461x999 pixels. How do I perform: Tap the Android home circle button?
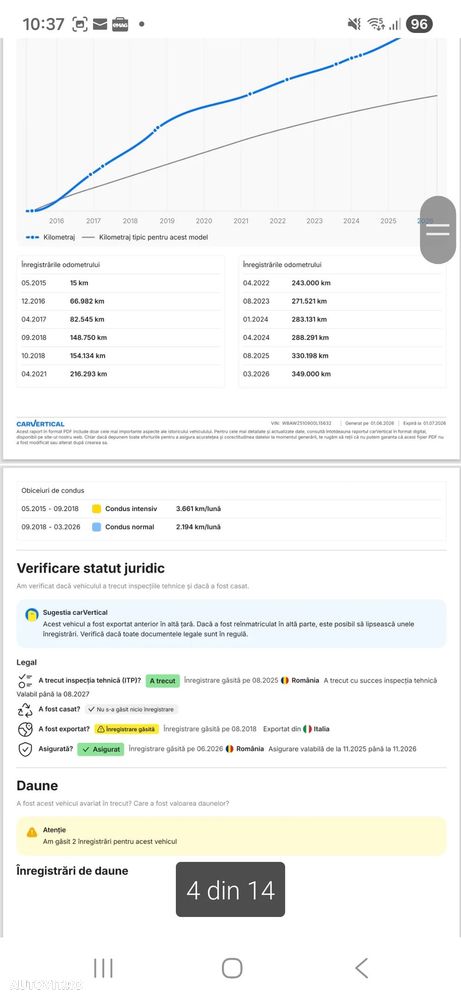(232, 968)
